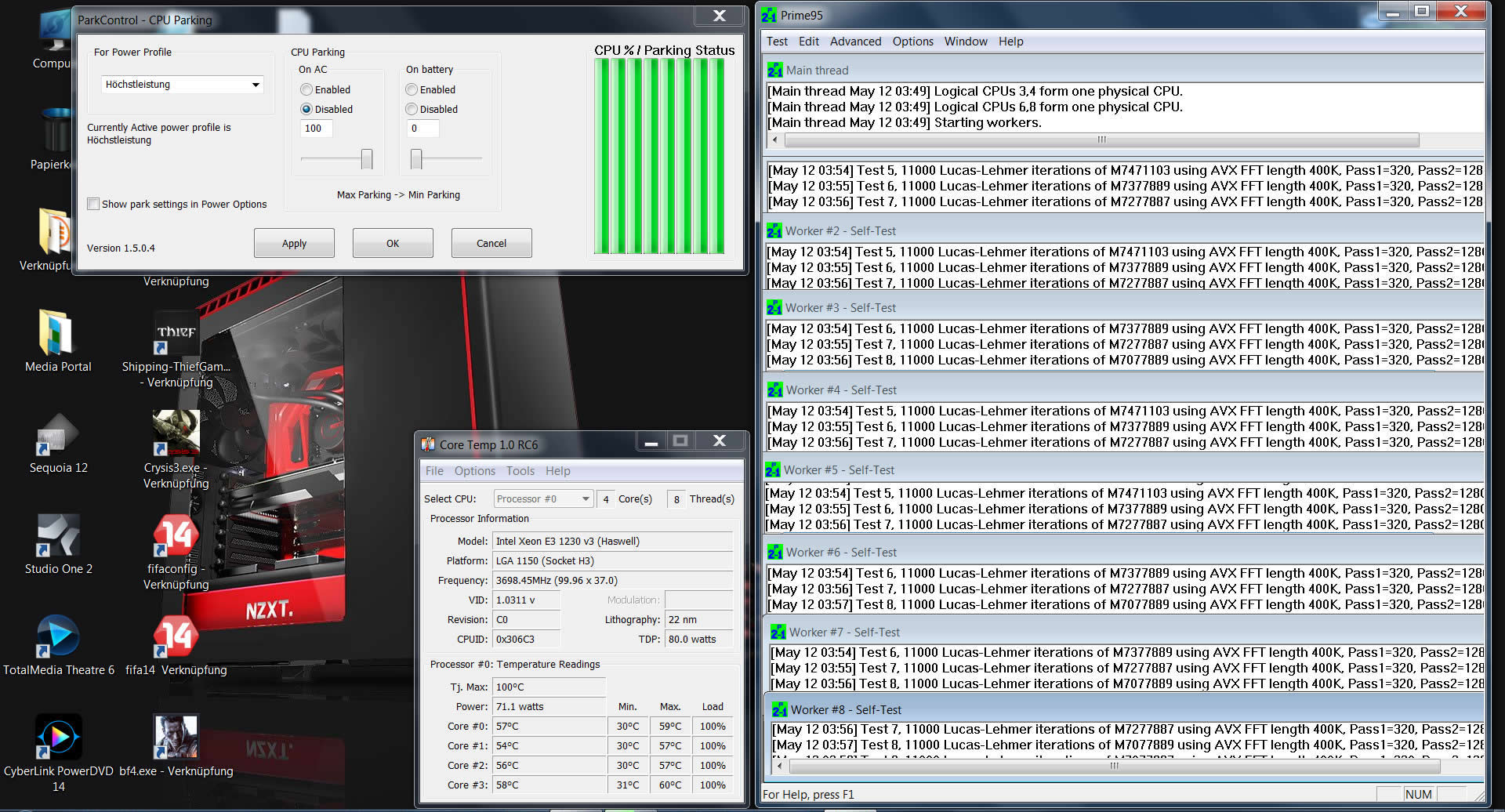Click the Tj. Max value 100°C
The width and height of the screenshot is (1505, 812).
point(549,687)
